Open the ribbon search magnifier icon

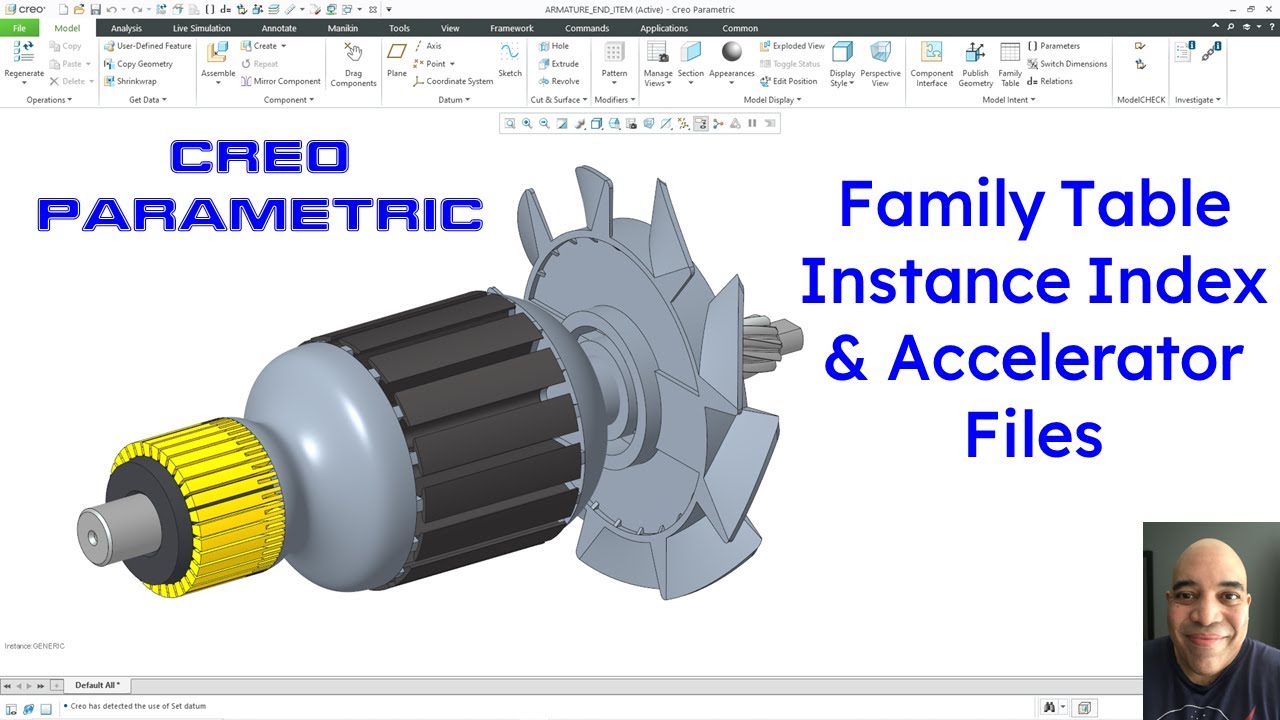(x=1230, y=27)
